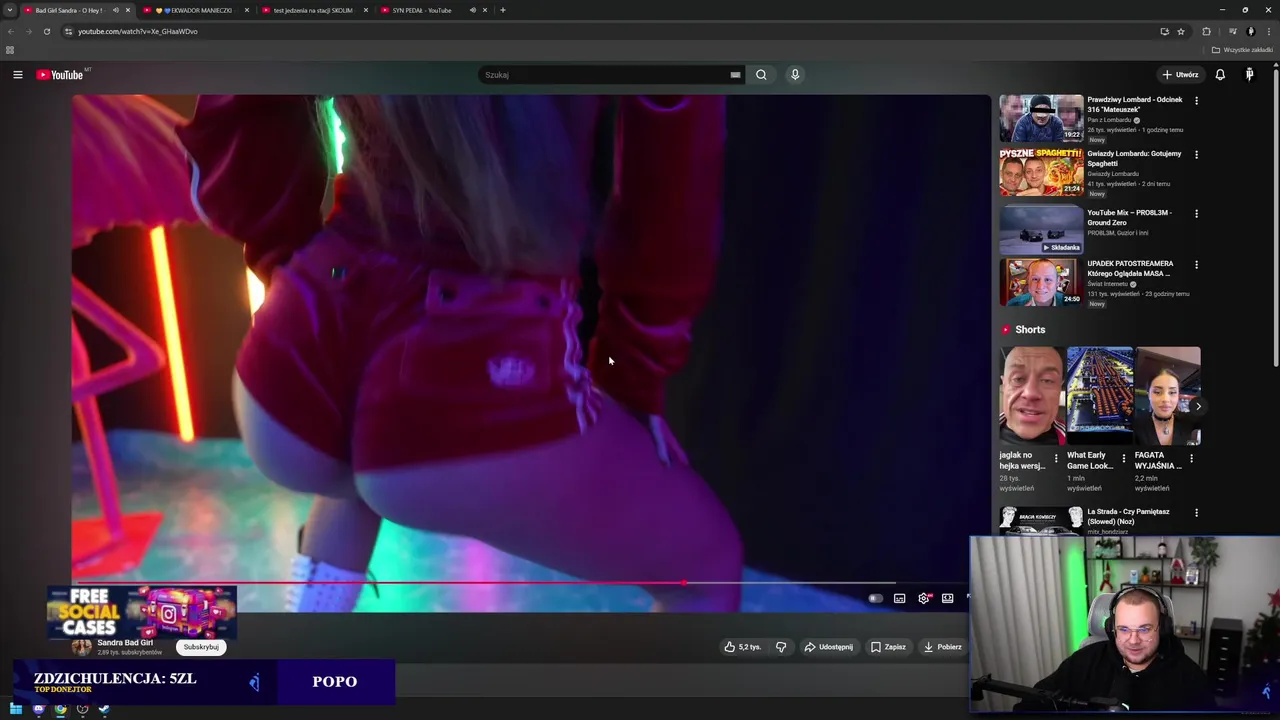Screen dimensions: 1280x720
Task: Open Chrome media control icon
Action: pos(1232,31)
